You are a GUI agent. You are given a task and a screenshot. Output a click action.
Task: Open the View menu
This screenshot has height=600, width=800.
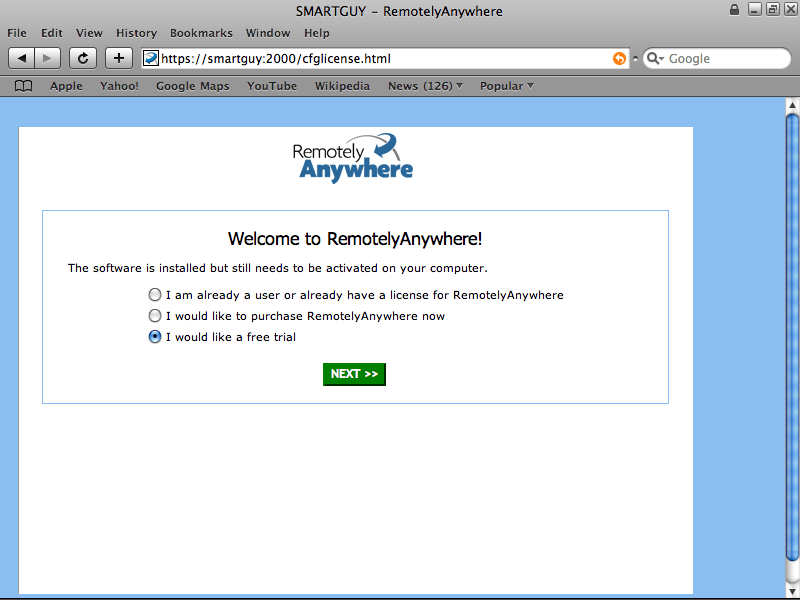89,33
